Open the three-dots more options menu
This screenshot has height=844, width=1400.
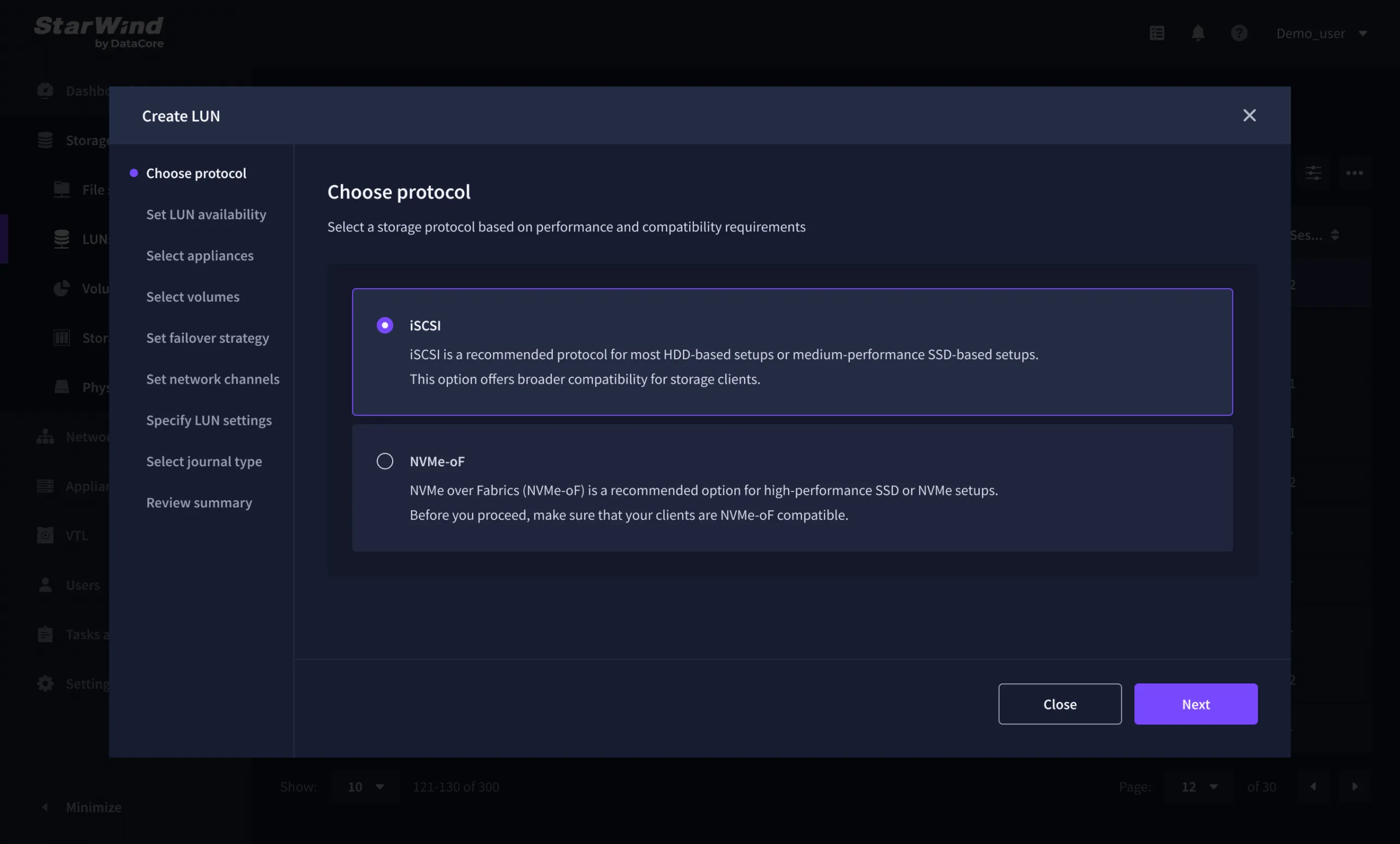point(1355,173)
